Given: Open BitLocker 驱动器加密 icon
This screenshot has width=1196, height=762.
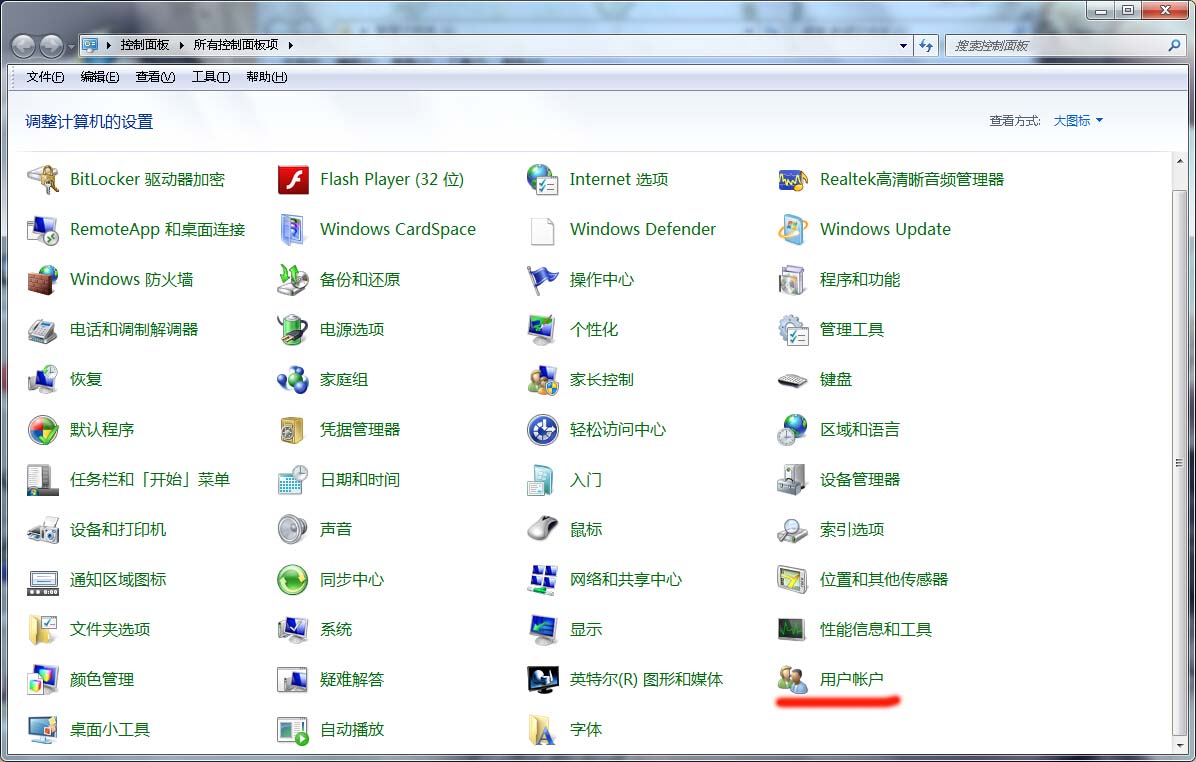Looking at the screenshot, I should click(x=43, y=180).
